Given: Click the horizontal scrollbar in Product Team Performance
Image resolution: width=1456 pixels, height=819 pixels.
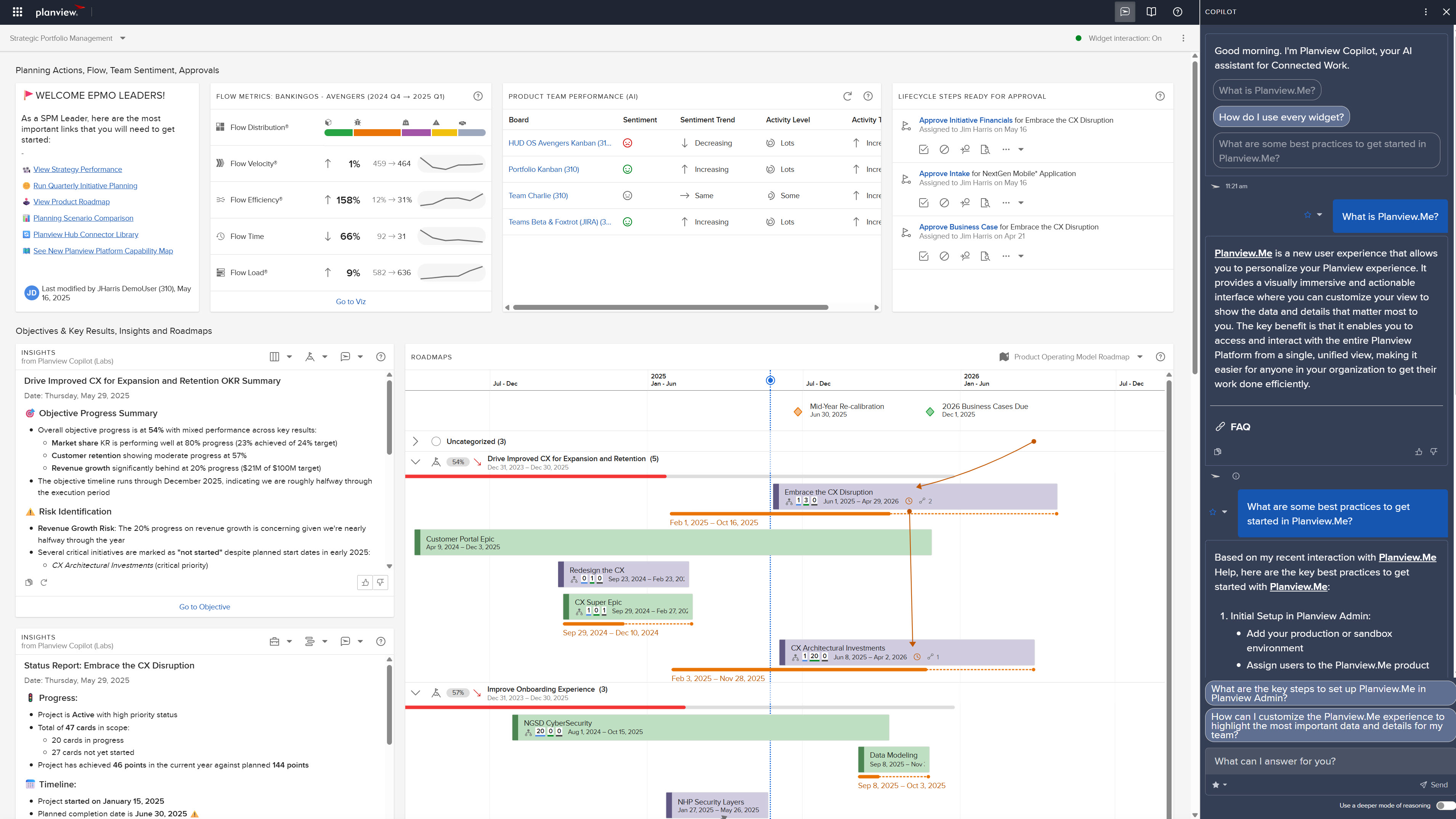Looking at the screenshot, I should (670, 307).
